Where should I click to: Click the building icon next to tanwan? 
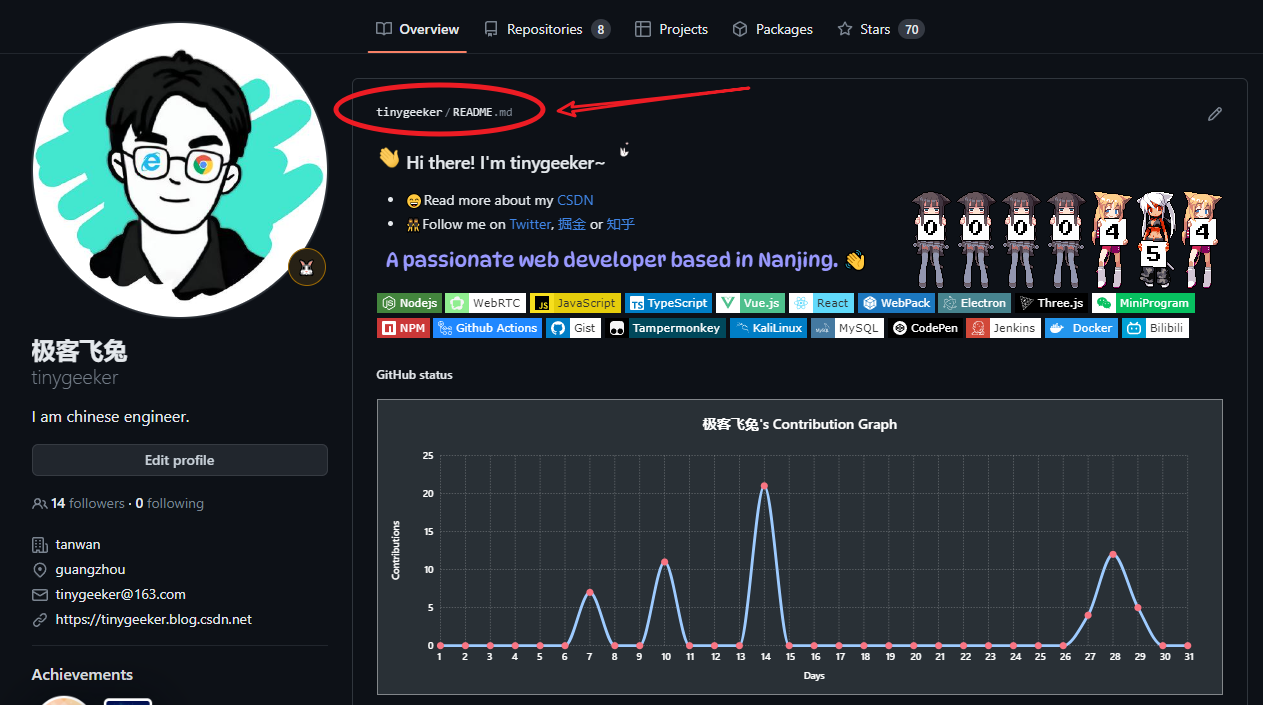pyautogui.click(x=39, y=544)
